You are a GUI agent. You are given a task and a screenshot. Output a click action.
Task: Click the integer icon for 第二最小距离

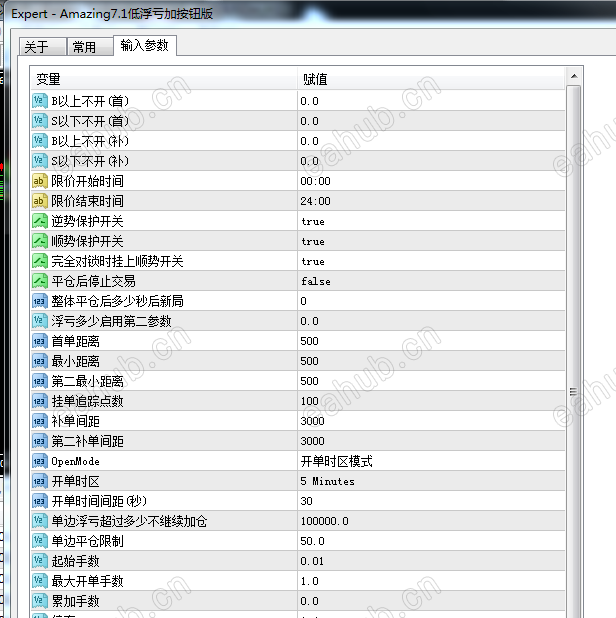pyautogui.click(x=39, y=381)
